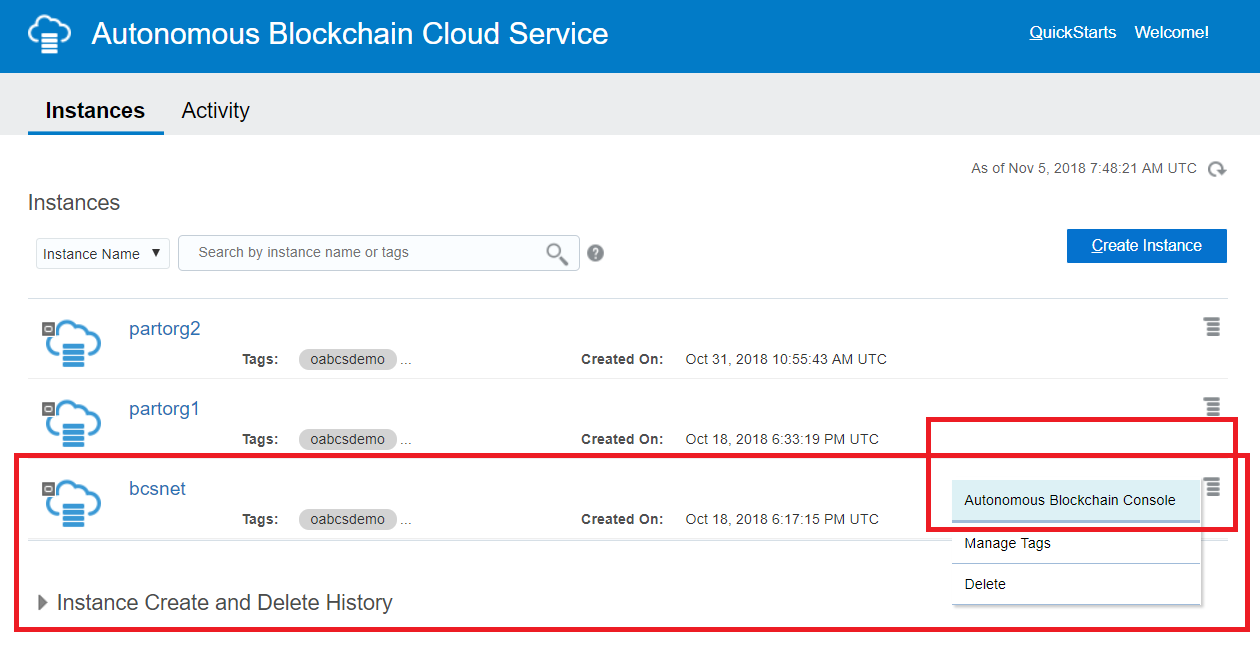
Task: Open the partorg2 instance actions menu icon
Action: [x=1212, y=327]
